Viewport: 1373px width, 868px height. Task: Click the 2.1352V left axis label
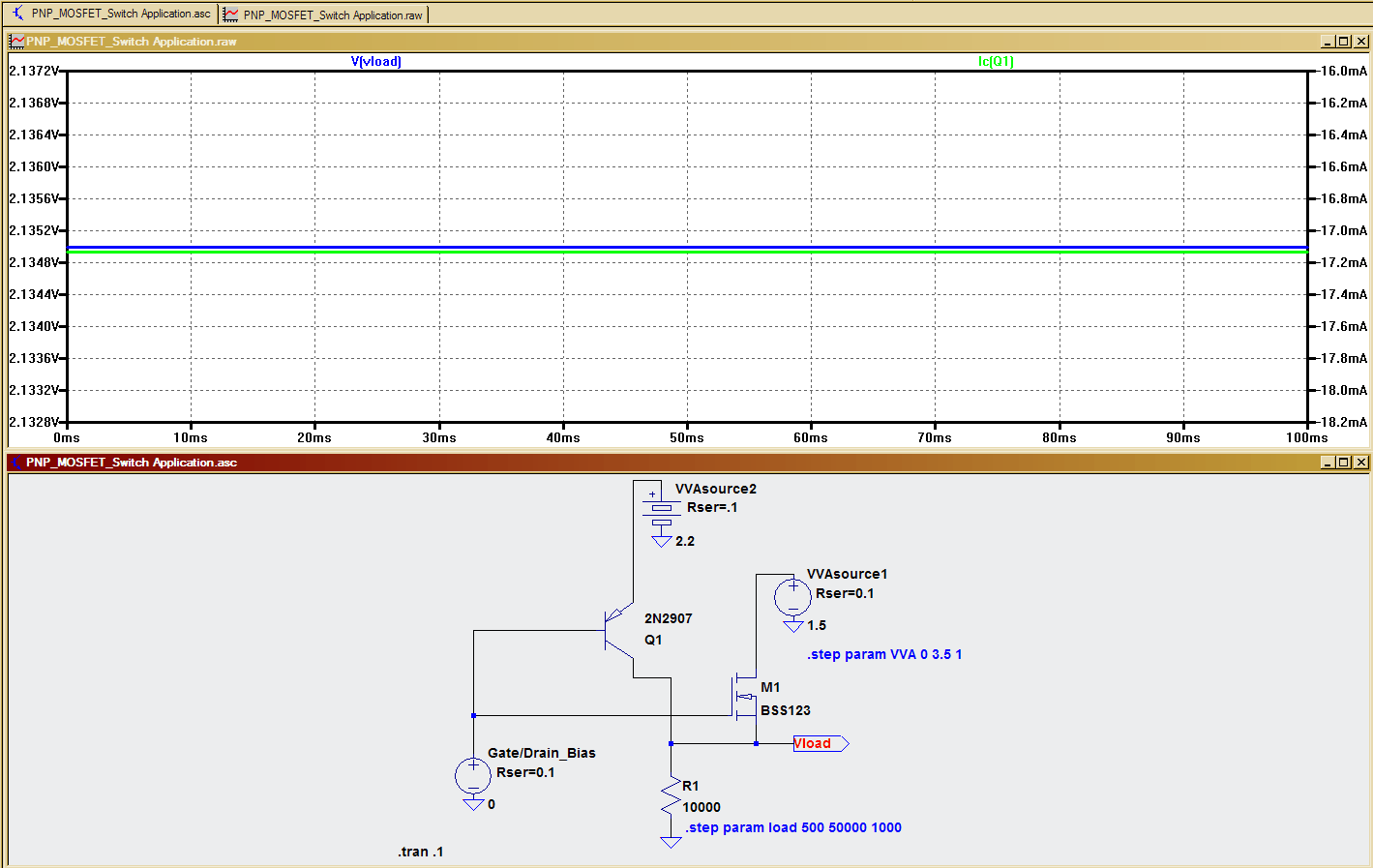pos(33,230)
